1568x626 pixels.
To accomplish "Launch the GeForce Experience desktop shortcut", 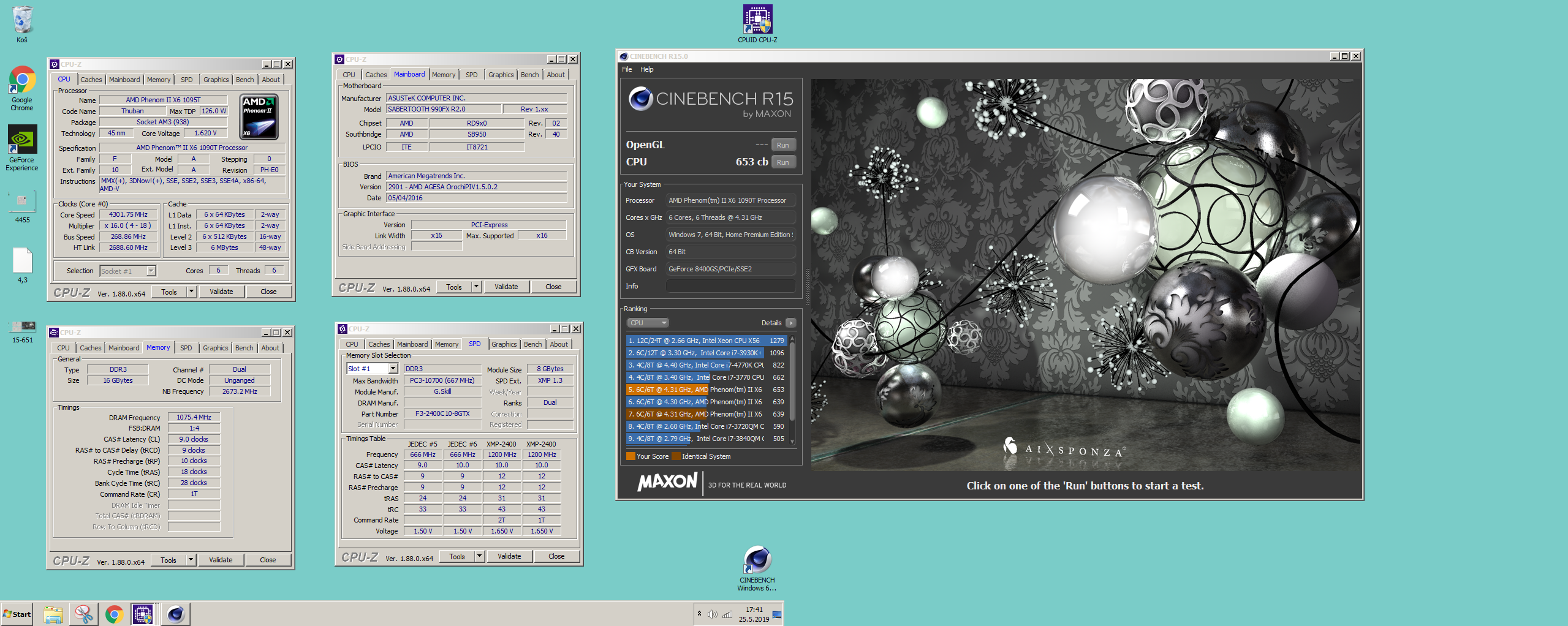I will 22,148.
